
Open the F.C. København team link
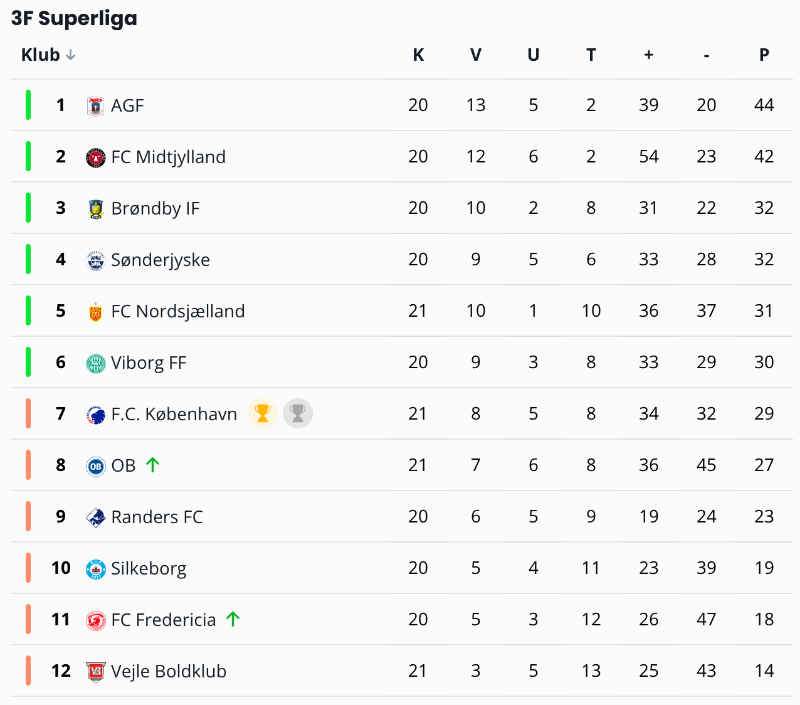(x=174, y=414)
